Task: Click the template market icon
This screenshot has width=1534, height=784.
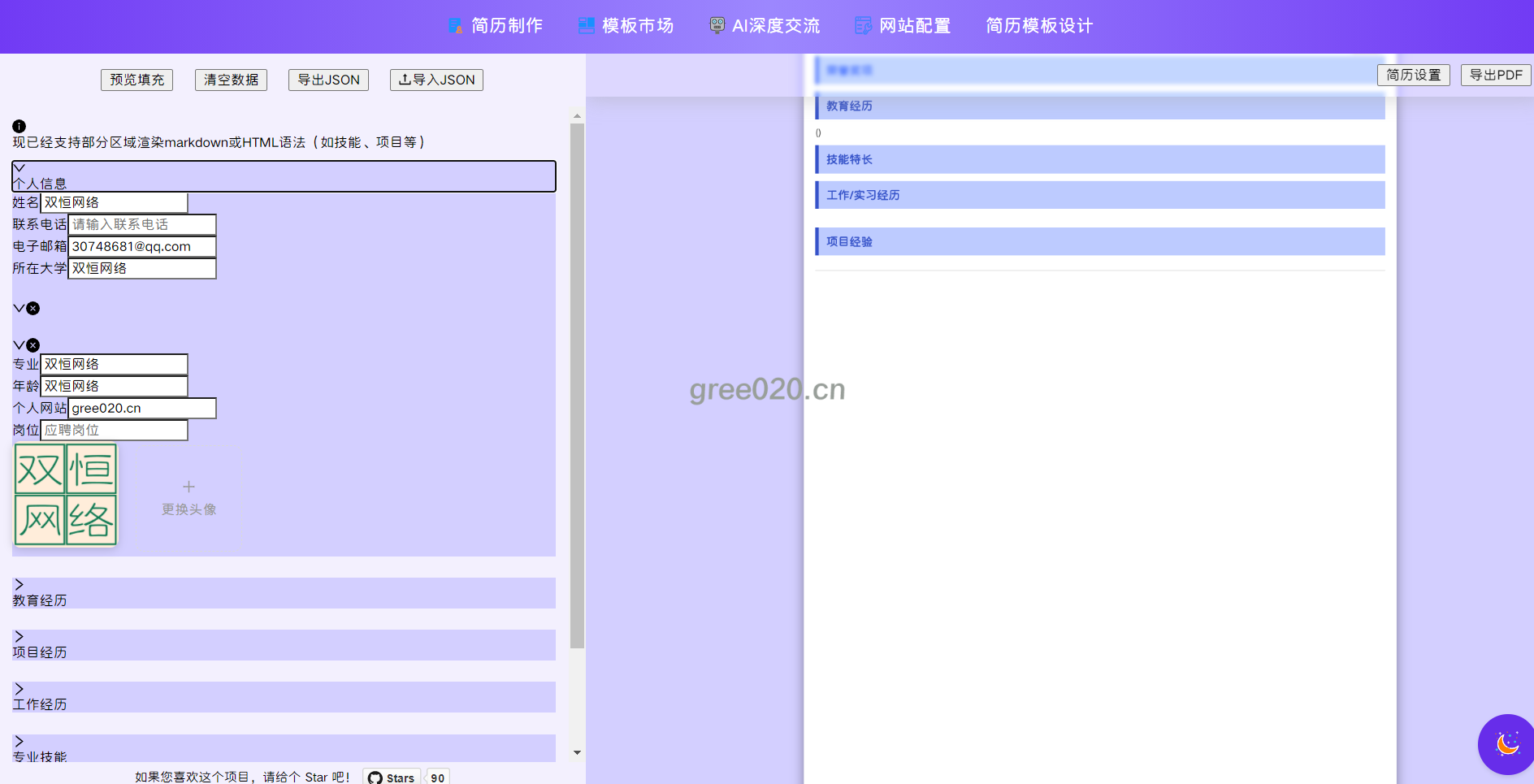Action: tap(586, 26)
